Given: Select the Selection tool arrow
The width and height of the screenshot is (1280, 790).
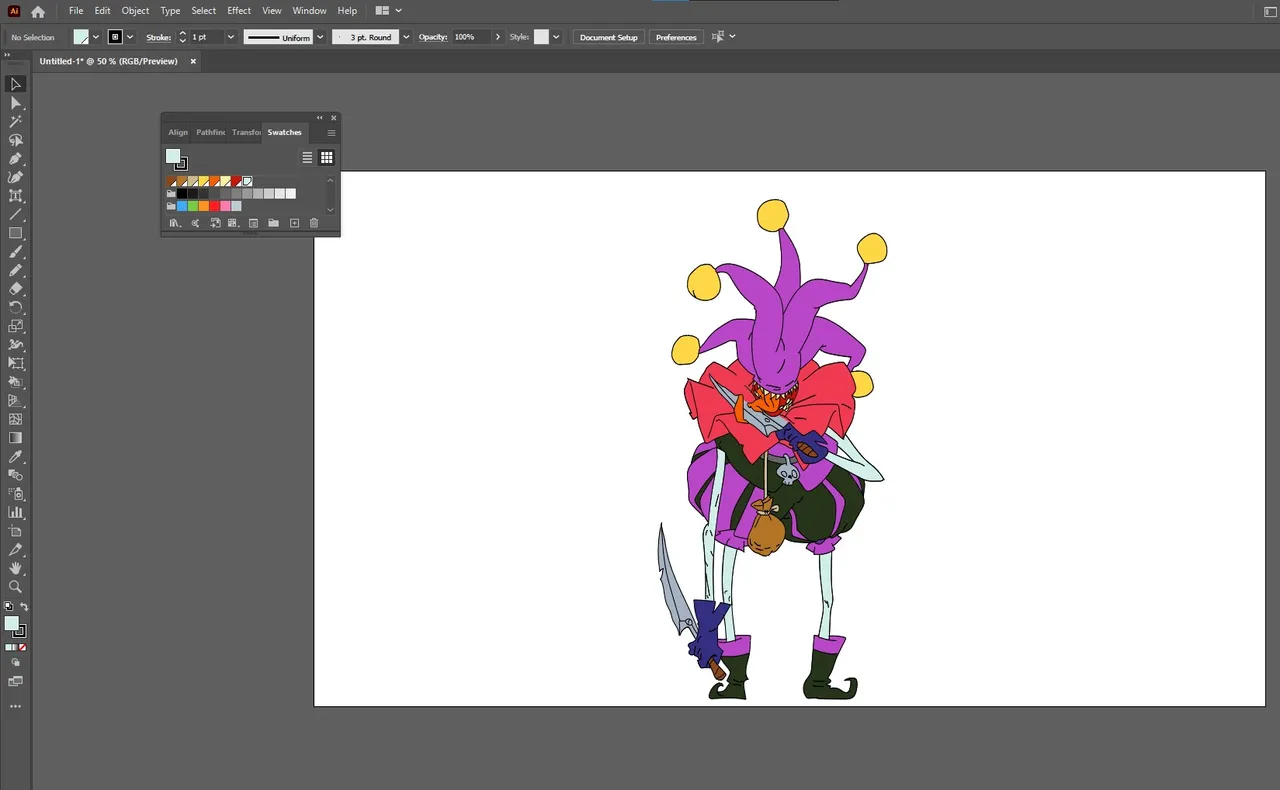Looking at the screenshot, I should tap(15, 84).
